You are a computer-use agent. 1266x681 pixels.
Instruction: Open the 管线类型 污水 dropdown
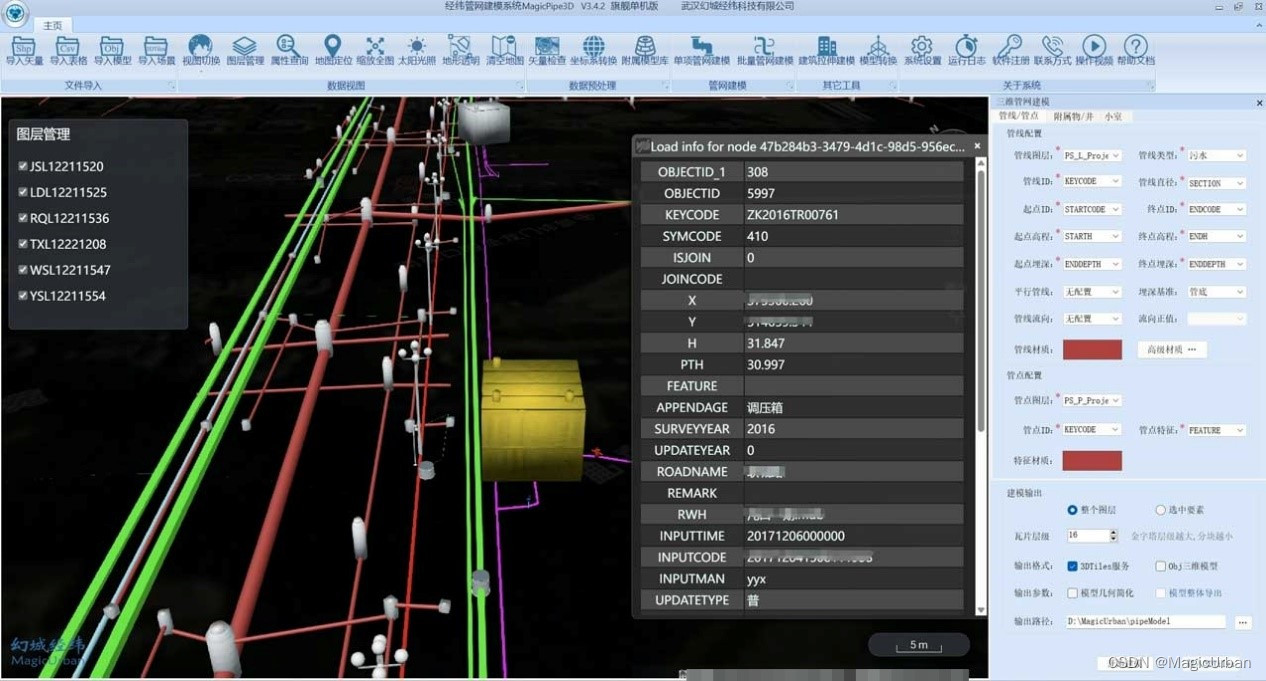(1216, 156)
